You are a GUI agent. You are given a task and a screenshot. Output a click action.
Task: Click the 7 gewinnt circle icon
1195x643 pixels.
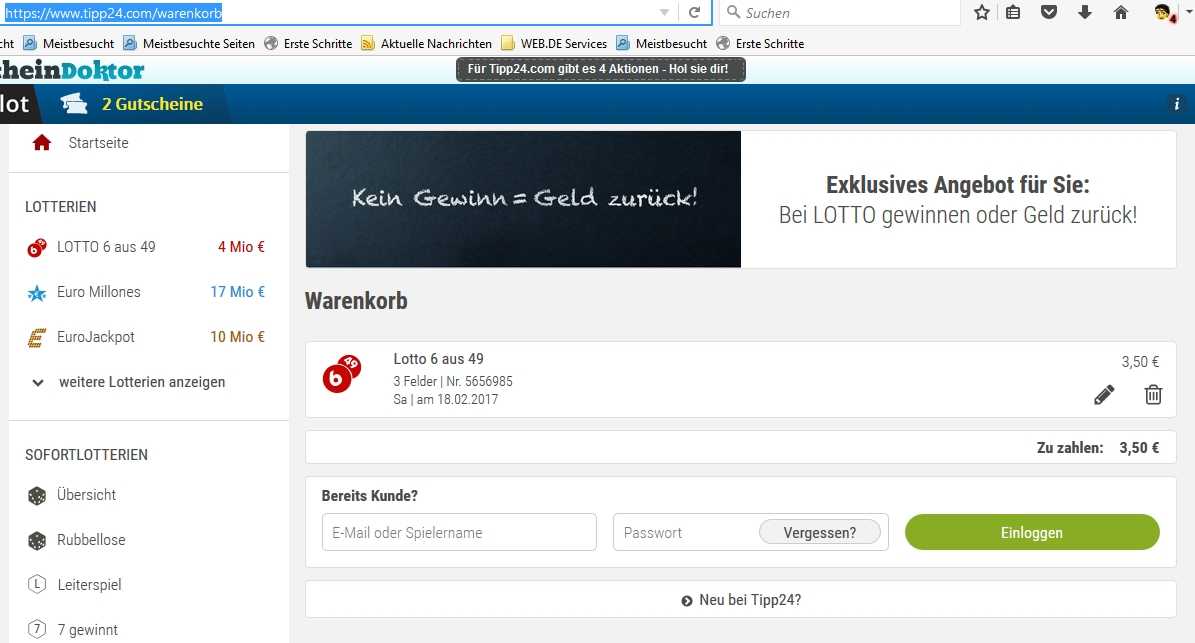(x=37, y=629)
